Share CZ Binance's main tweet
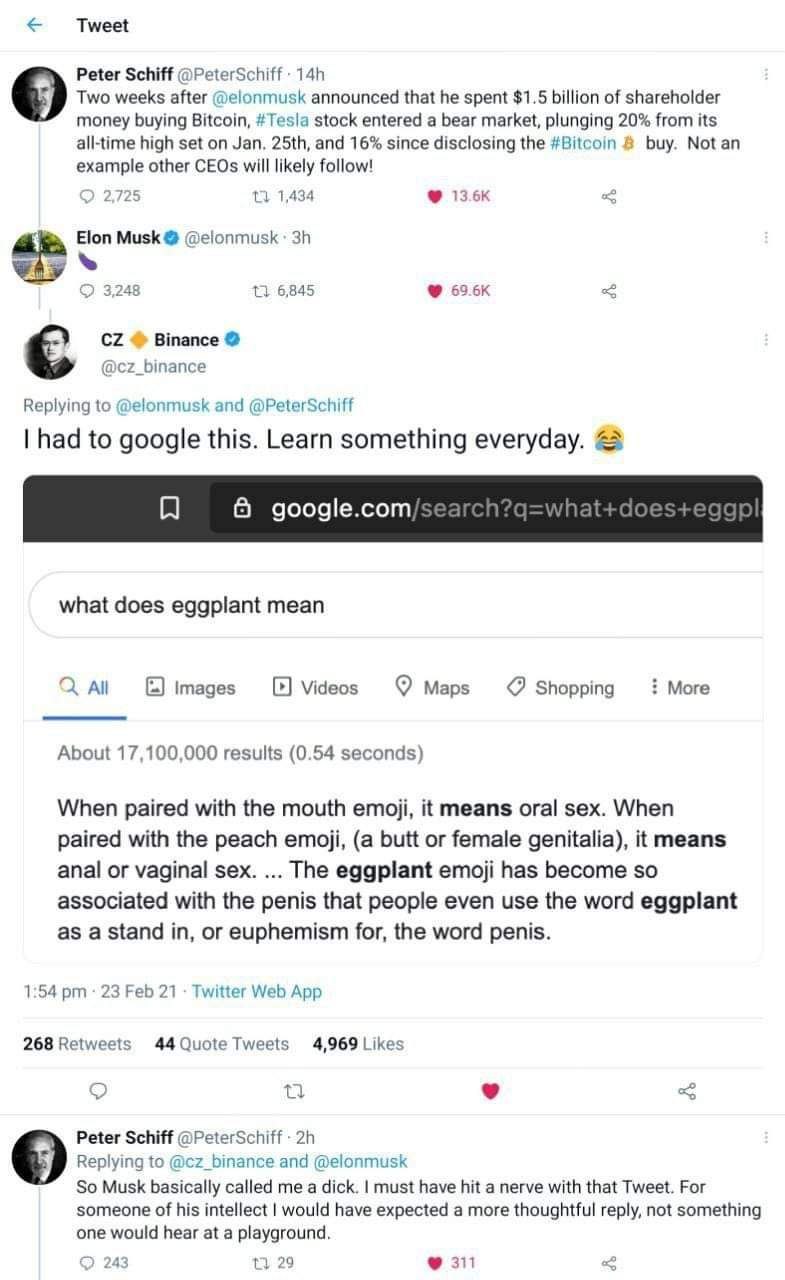 pyautogui.click(x=687, y=1091)
